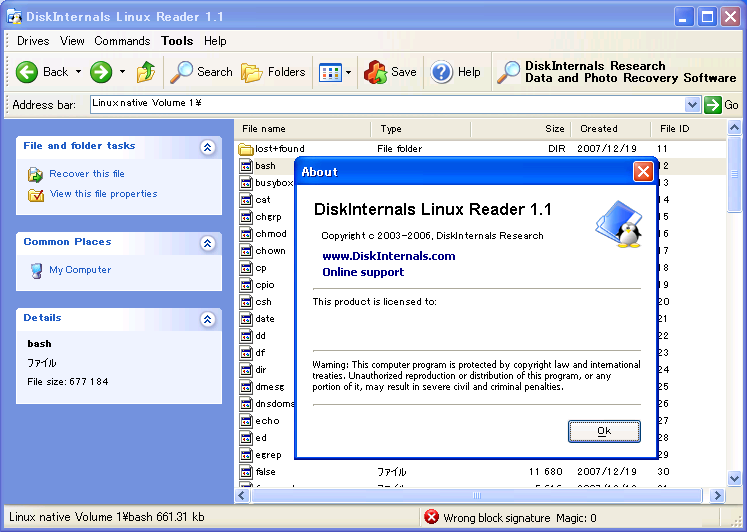
Task: Open the Online support link
Action: tap(363, 272)
